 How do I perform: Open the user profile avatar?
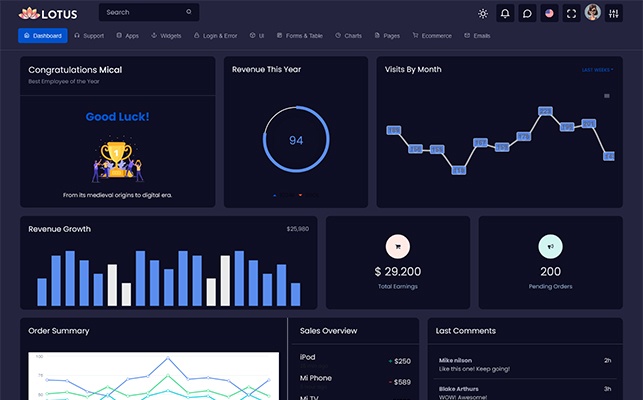[592, 13]
